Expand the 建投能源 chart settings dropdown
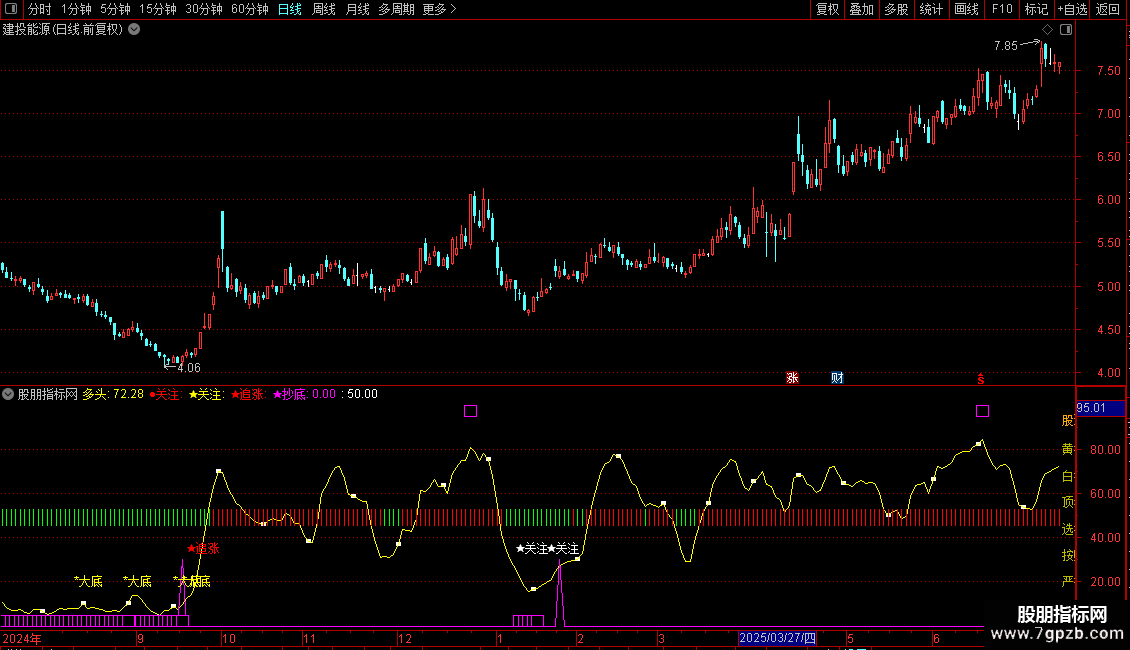Viewport: 1130px width, 650px height. (x=134, y=29)
